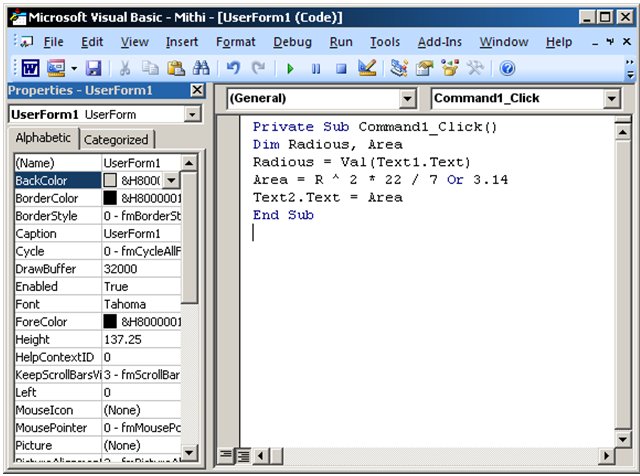Image resolution: width=640 pixels, height=476 pixels.
Task: Click the Reset stop icon
Action: tap(340, 69)
